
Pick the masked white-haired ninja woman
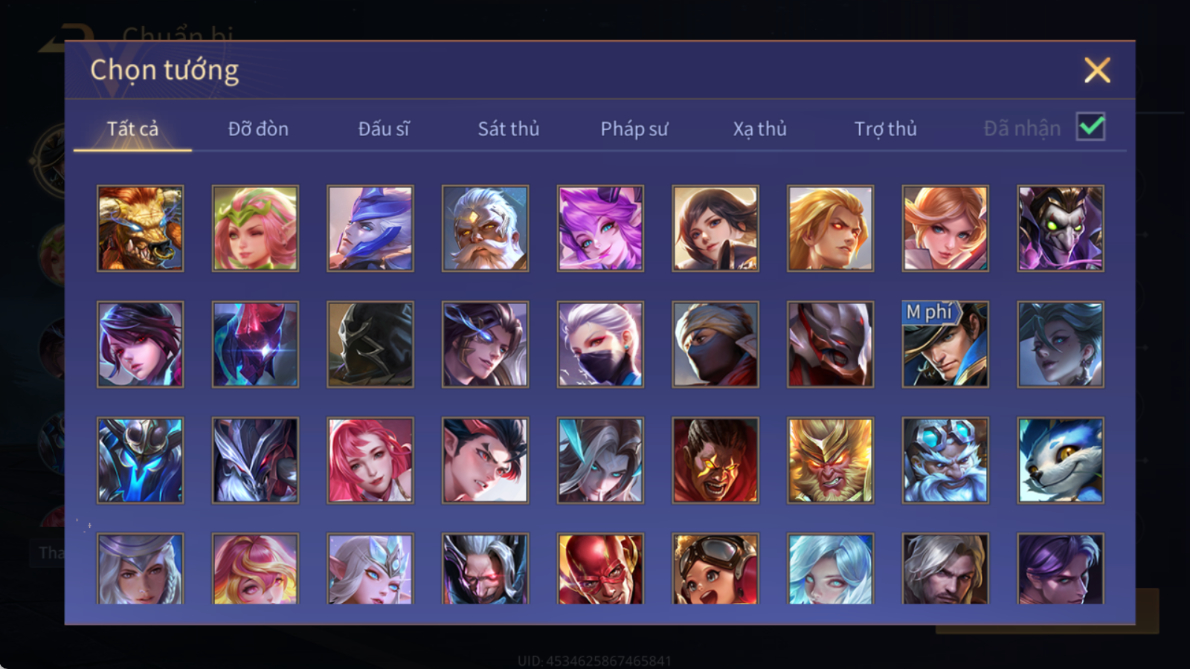pos(600,344)
